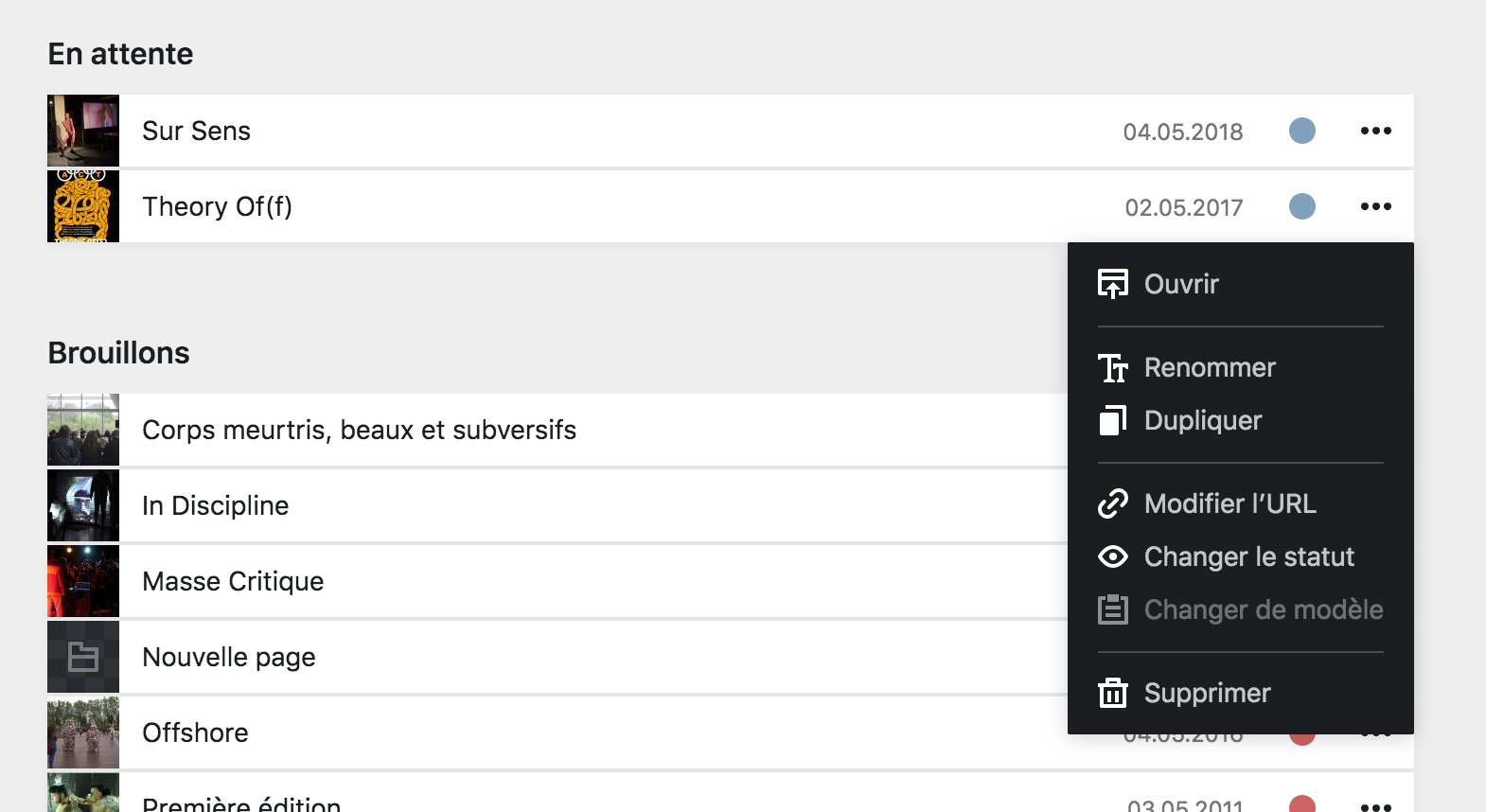Image resolution: width=1486 pixels, height=812 pixels.
Task: Click the trash icon beside Supprimer
Action: (x=1114, y=693)
